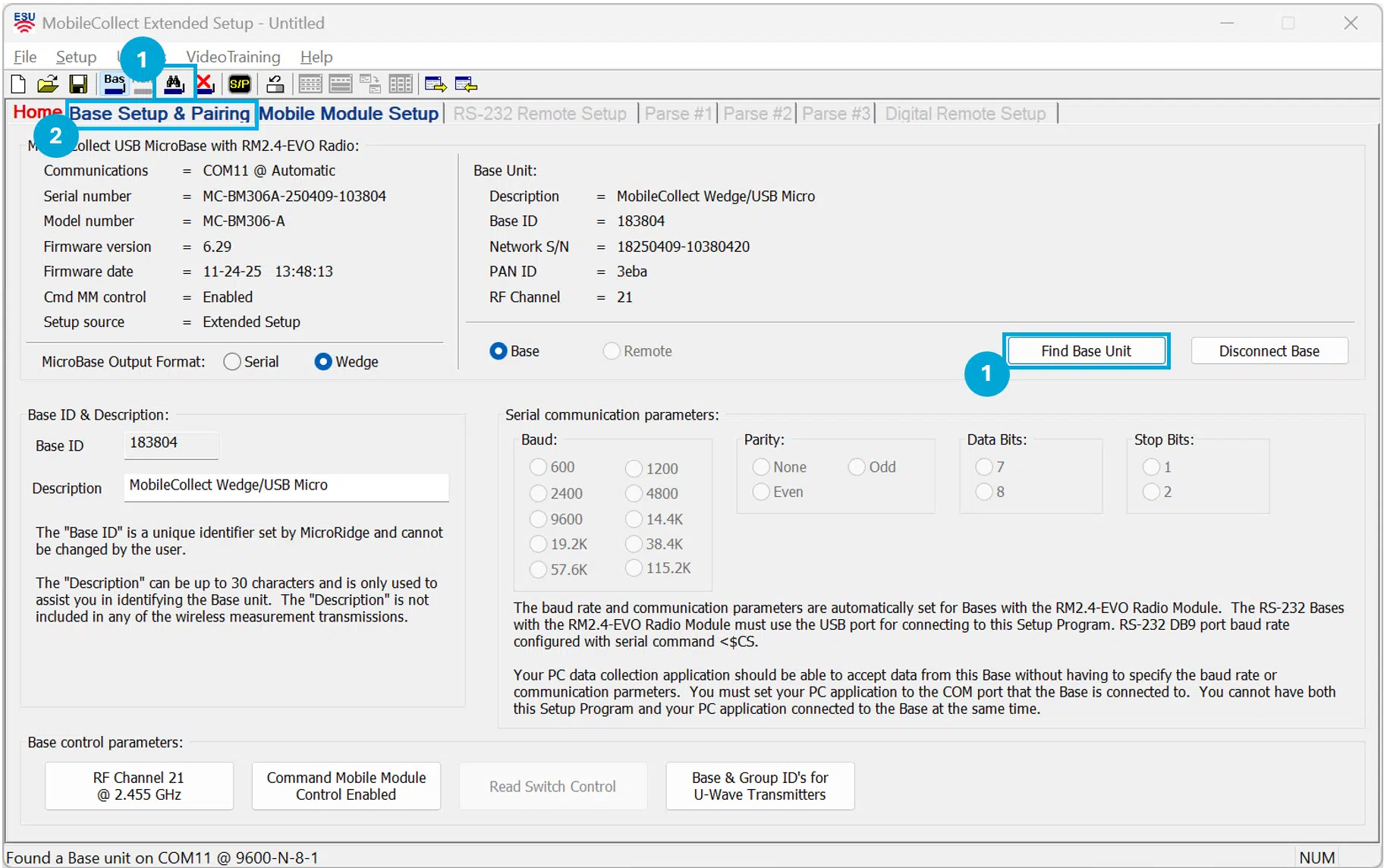Save the setup using the floppy disk icon
The height and width of the screenshot is (868, 1384).
[x=78, y=84]
